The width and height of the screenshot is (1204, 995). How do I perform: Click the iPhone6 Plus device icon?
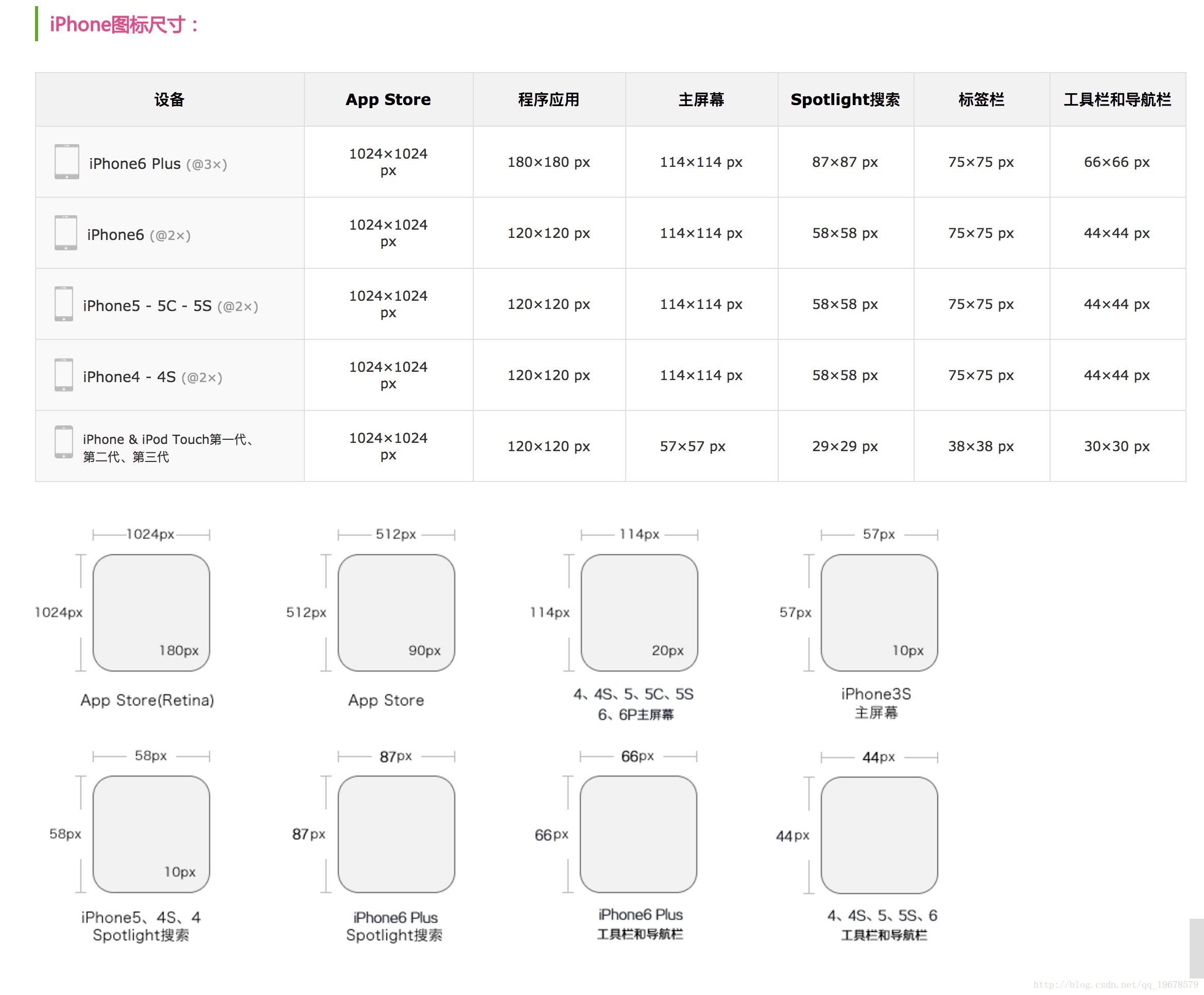click(66, 162)
